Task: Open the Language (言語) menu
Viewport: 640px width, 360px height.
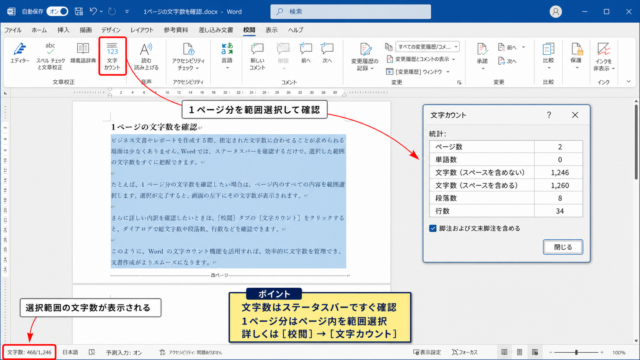Action: point(227,56)
